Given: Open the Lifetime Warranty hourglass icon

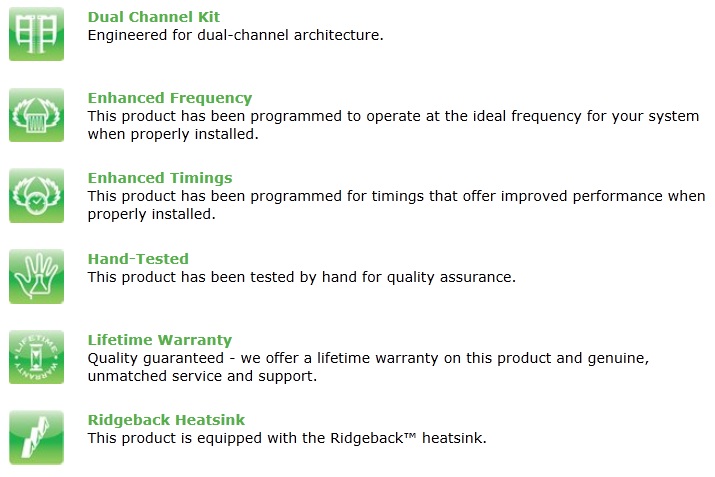Looking at the screenshot, I should pyautogui.click(x=36, y=357).
